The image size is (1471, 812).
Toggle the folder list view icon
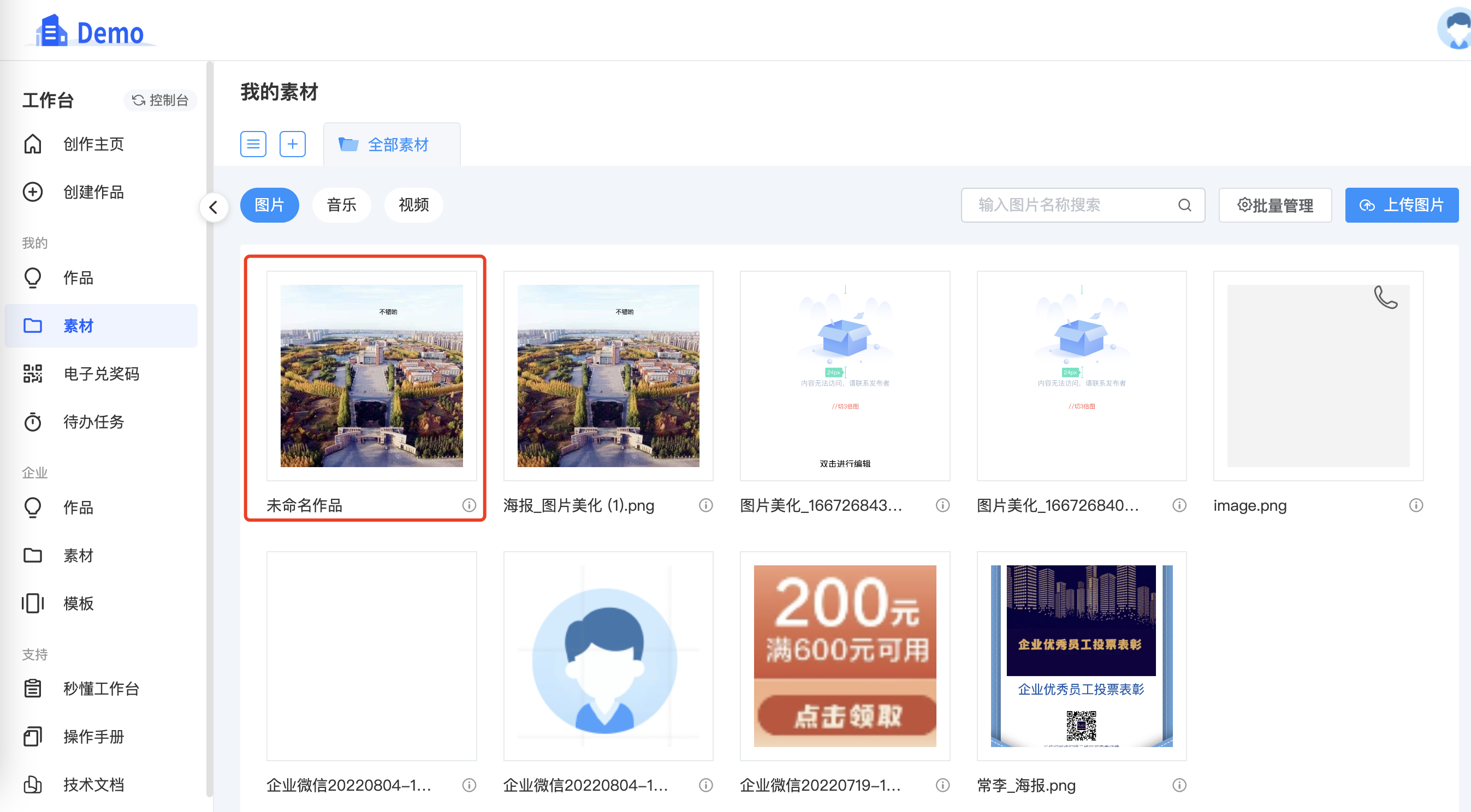[253, 144]
